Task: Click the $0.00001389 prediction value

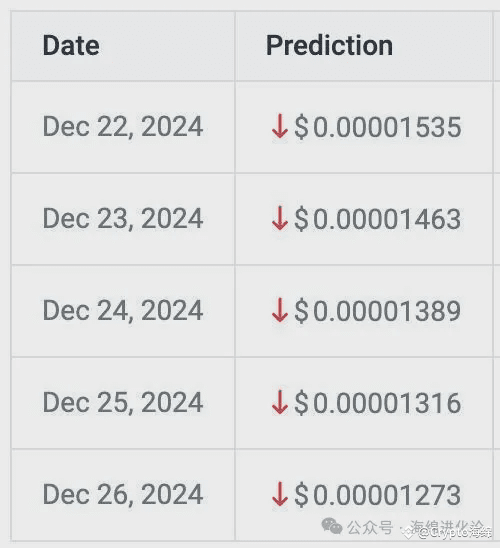Action: [378, 310]
